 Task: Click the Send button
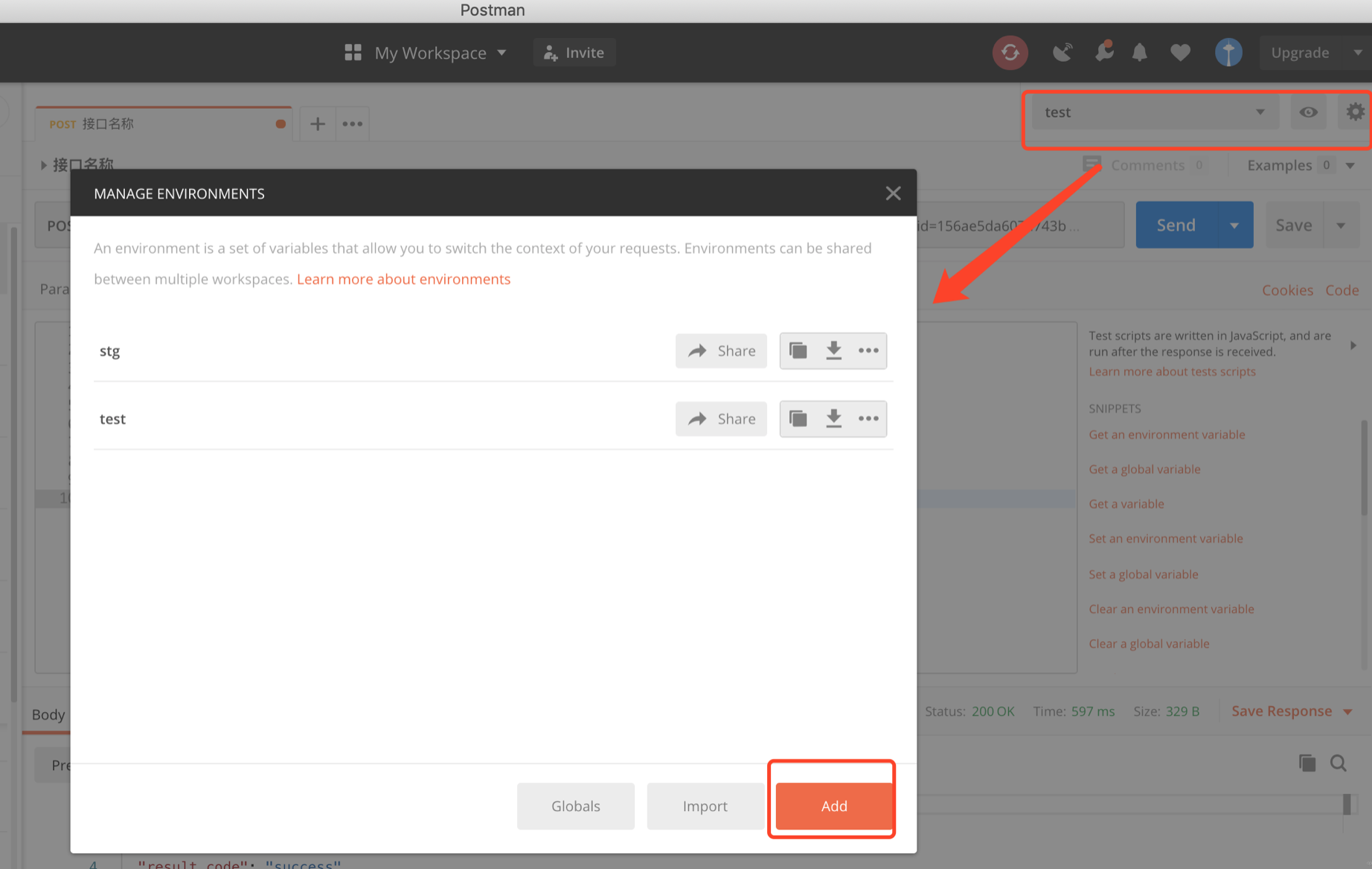(1176, 225)
